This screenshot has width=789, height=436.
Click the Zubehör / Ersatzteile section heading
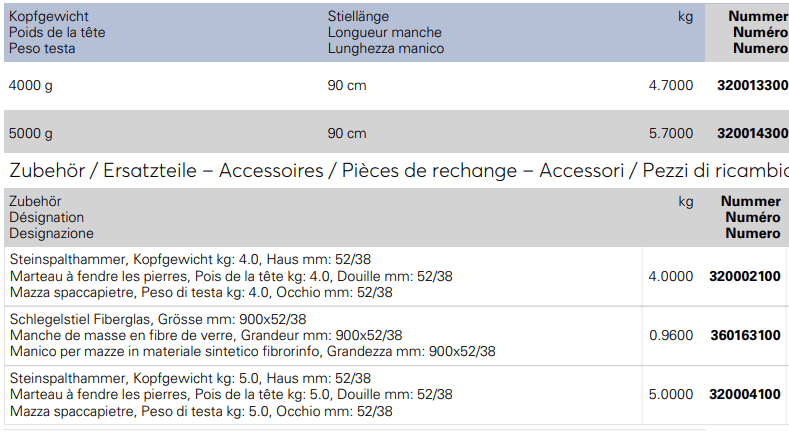399,171
